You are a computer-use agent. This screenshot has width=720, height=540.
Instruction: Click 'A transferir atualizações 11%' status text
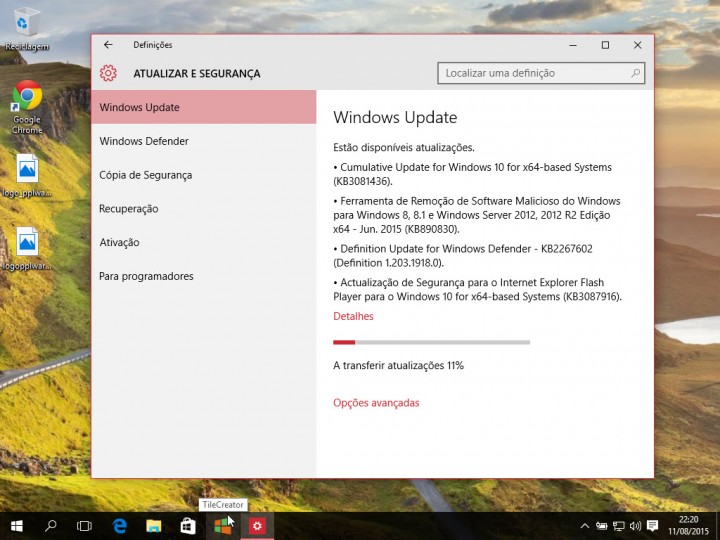click(x=399, y=366)
